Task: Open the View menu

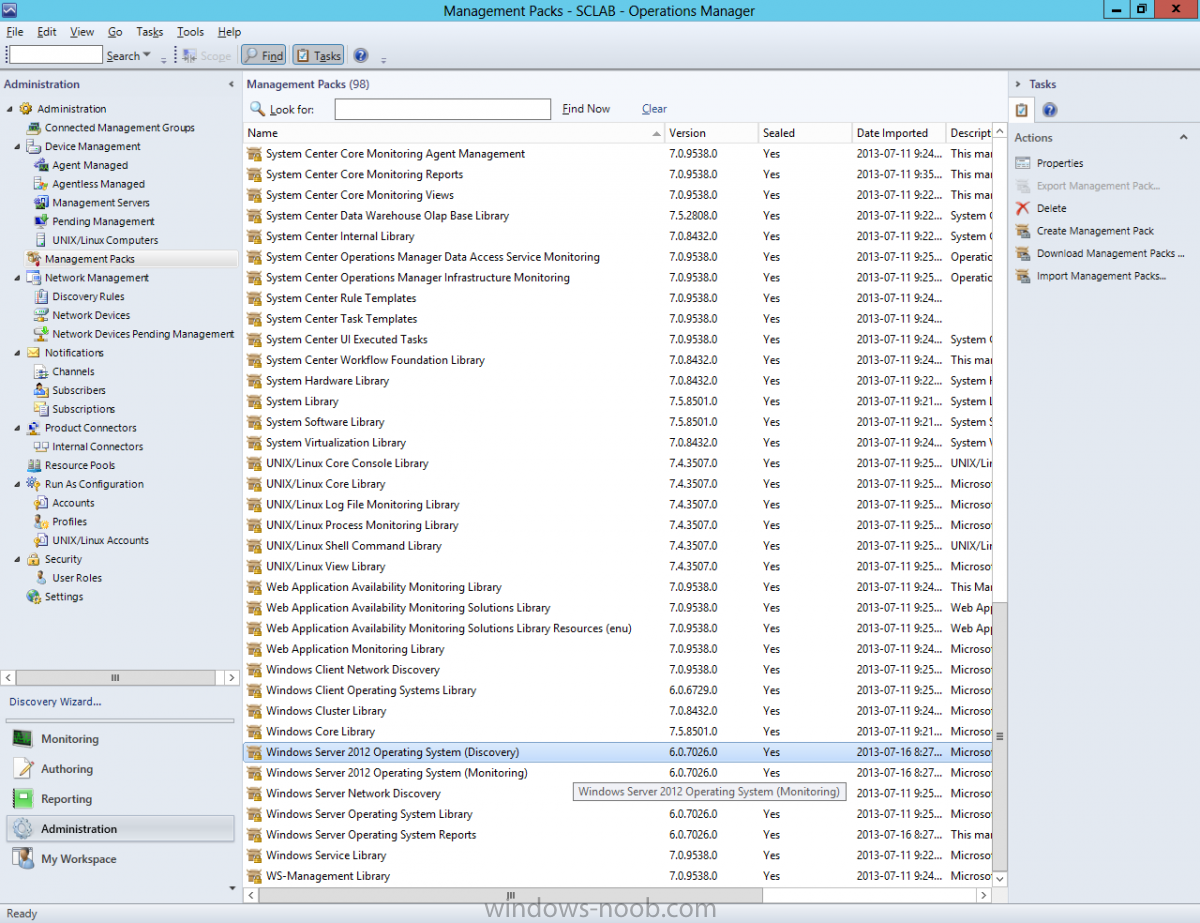Action: click(82, 32)
